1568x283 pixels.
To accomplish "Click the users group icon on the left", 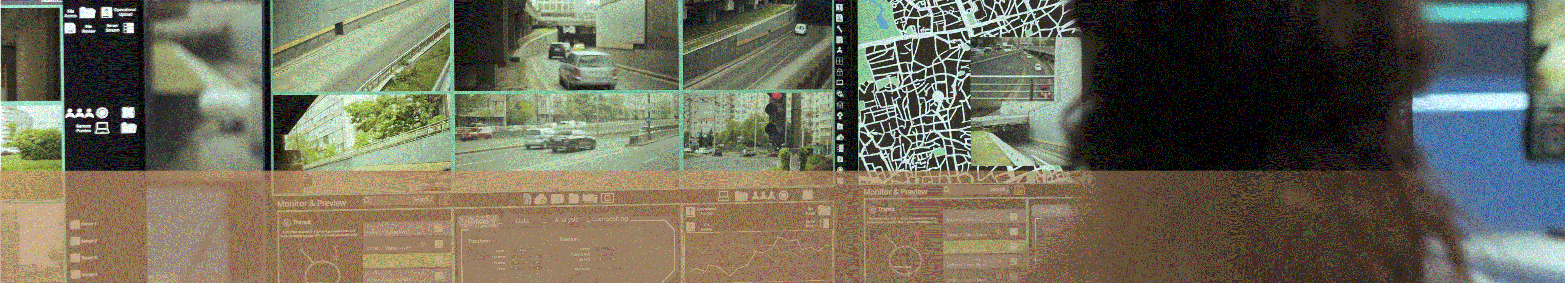I will pos(79,113).
